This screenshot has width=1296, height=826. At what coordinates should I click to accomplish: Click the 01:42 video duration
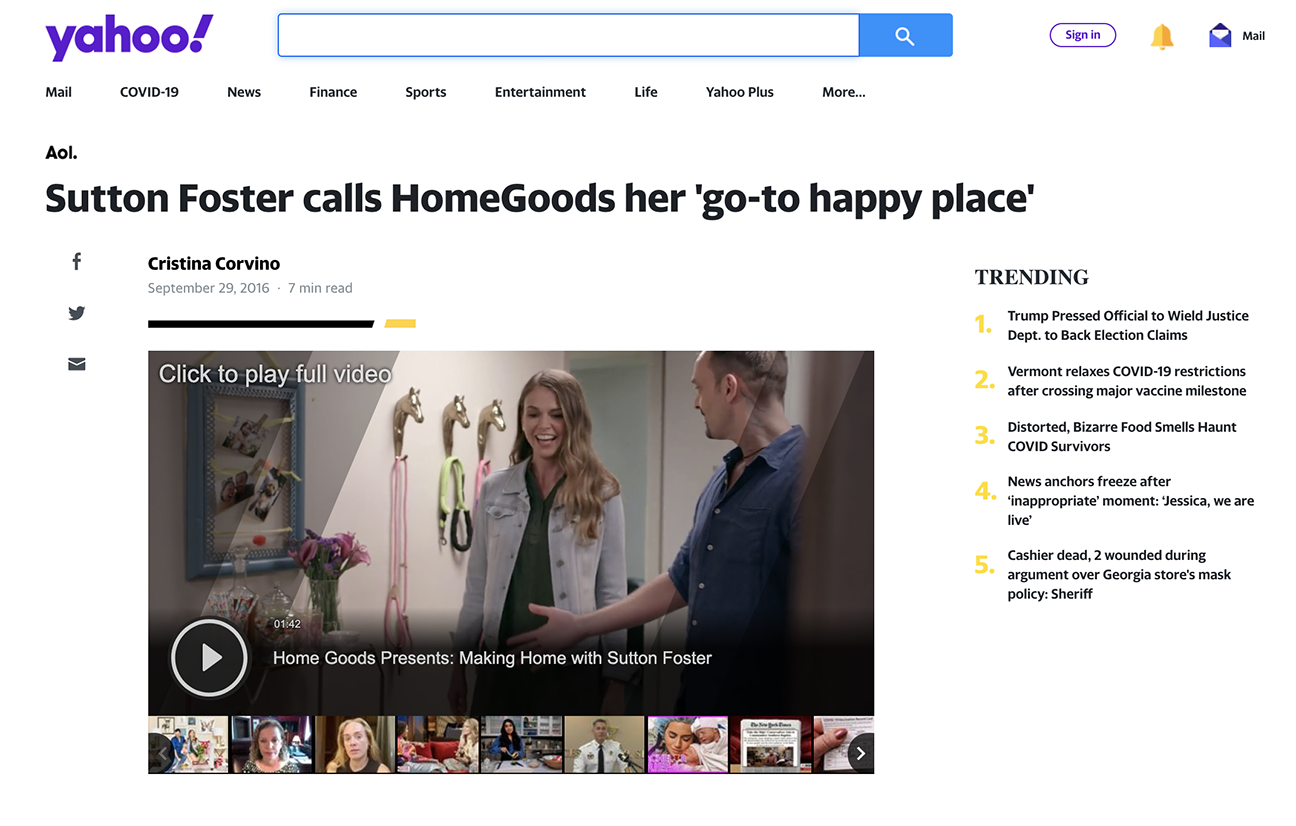(x=287, y=624)
